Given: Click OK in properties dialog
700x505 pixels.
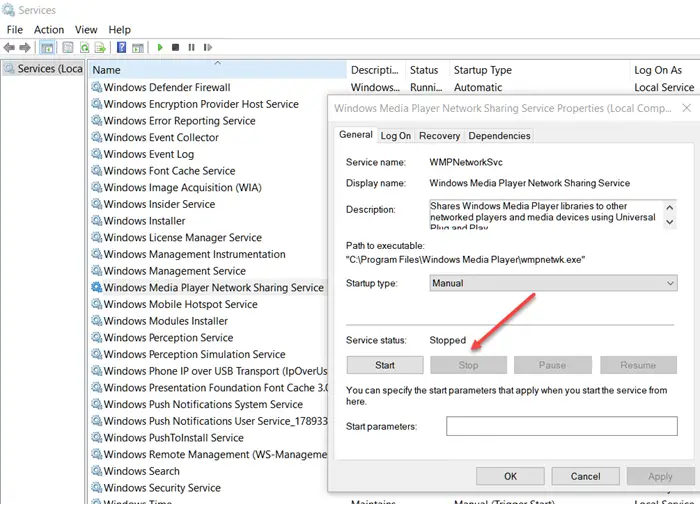Looking at the screenshot, I should 510,476.
